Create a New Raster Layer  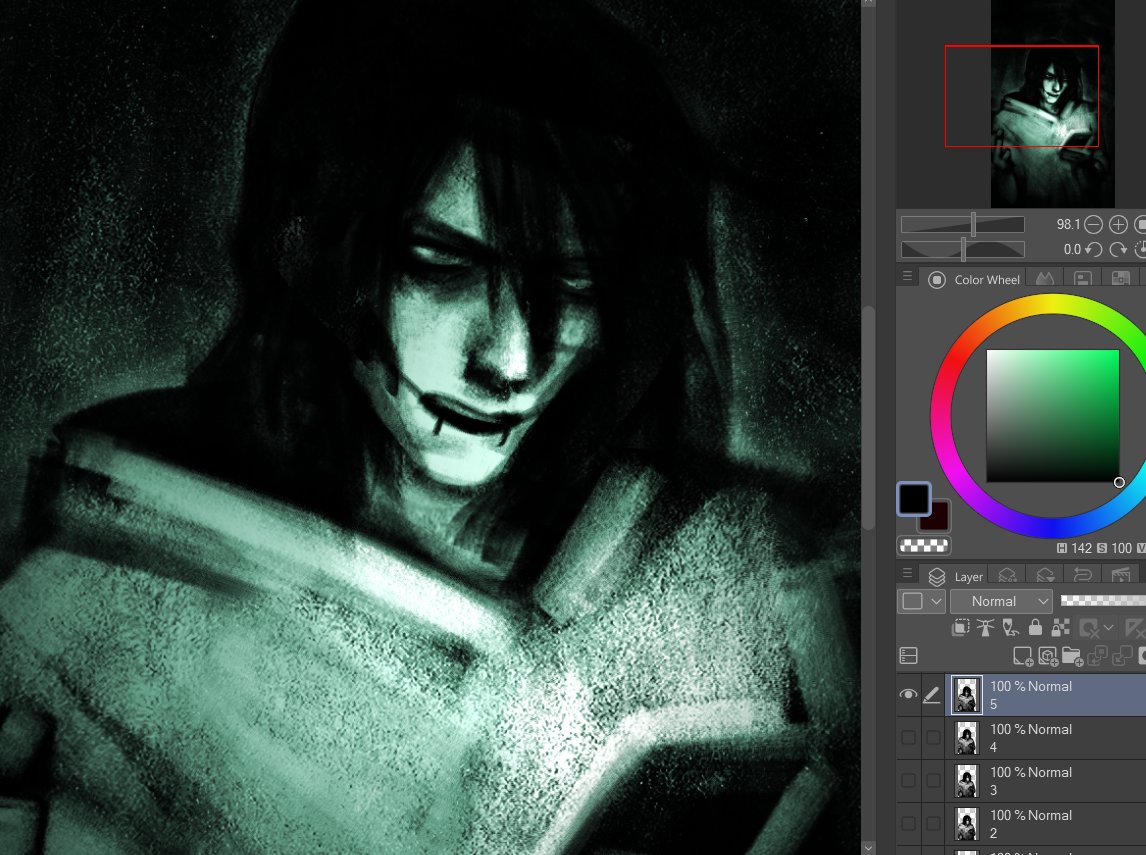[x=1022, y=656]
